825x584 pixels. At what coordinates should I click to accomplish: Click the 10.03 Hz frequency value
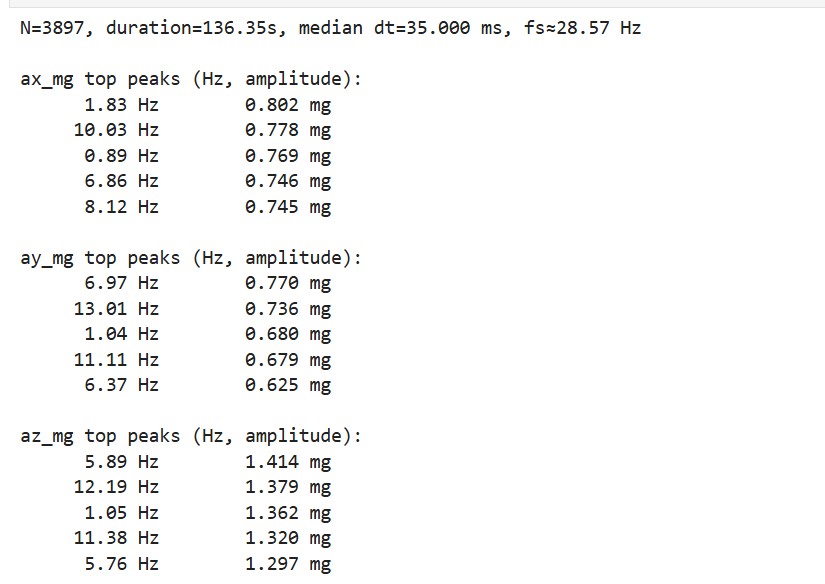pos(116,130)
